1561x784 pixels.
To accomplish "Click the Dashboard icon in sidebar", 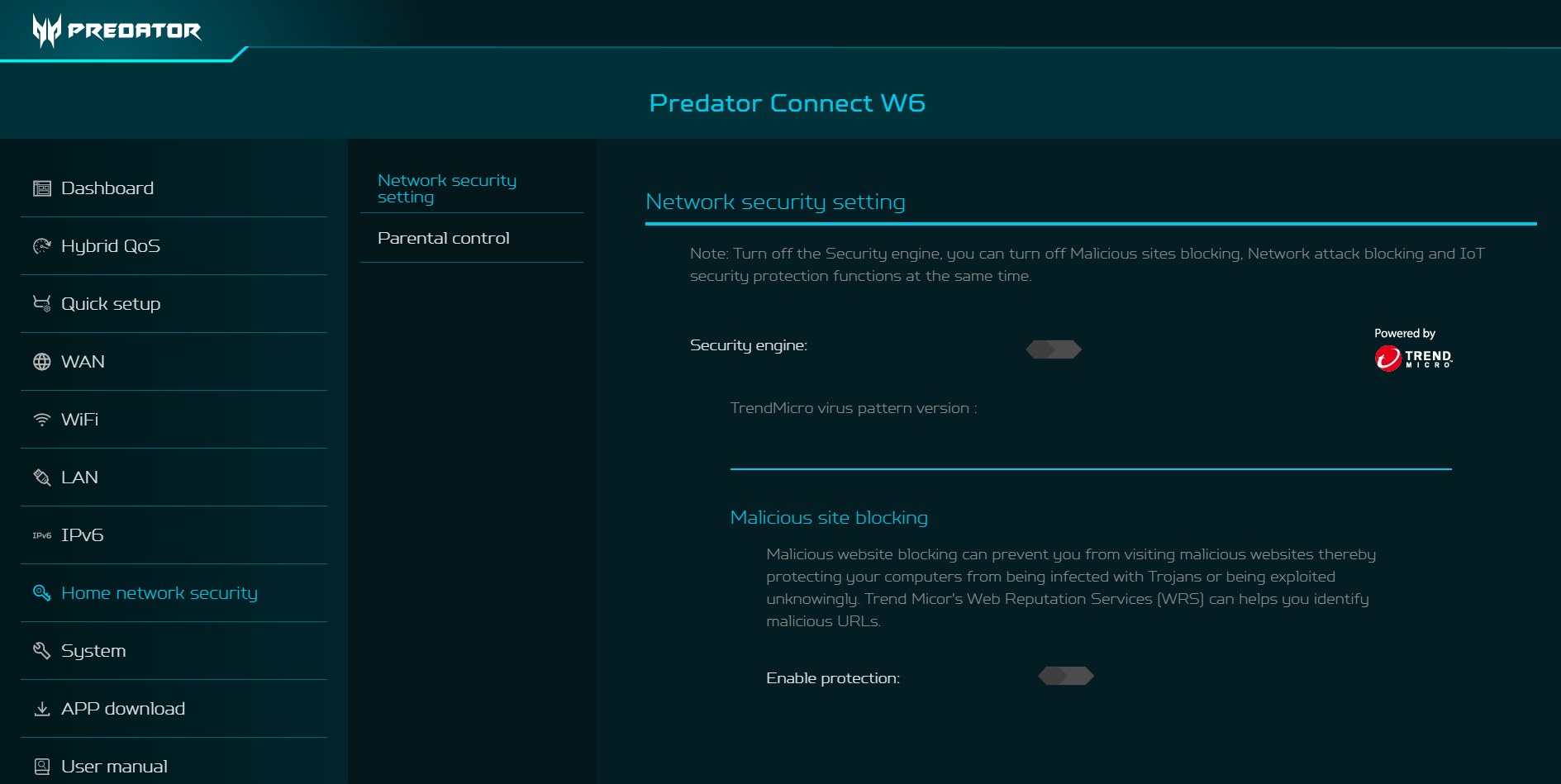I will coord(41,188).
